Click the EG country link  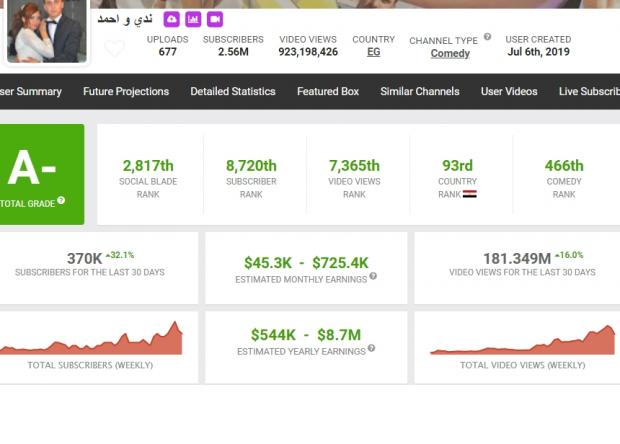pos(374,52)
